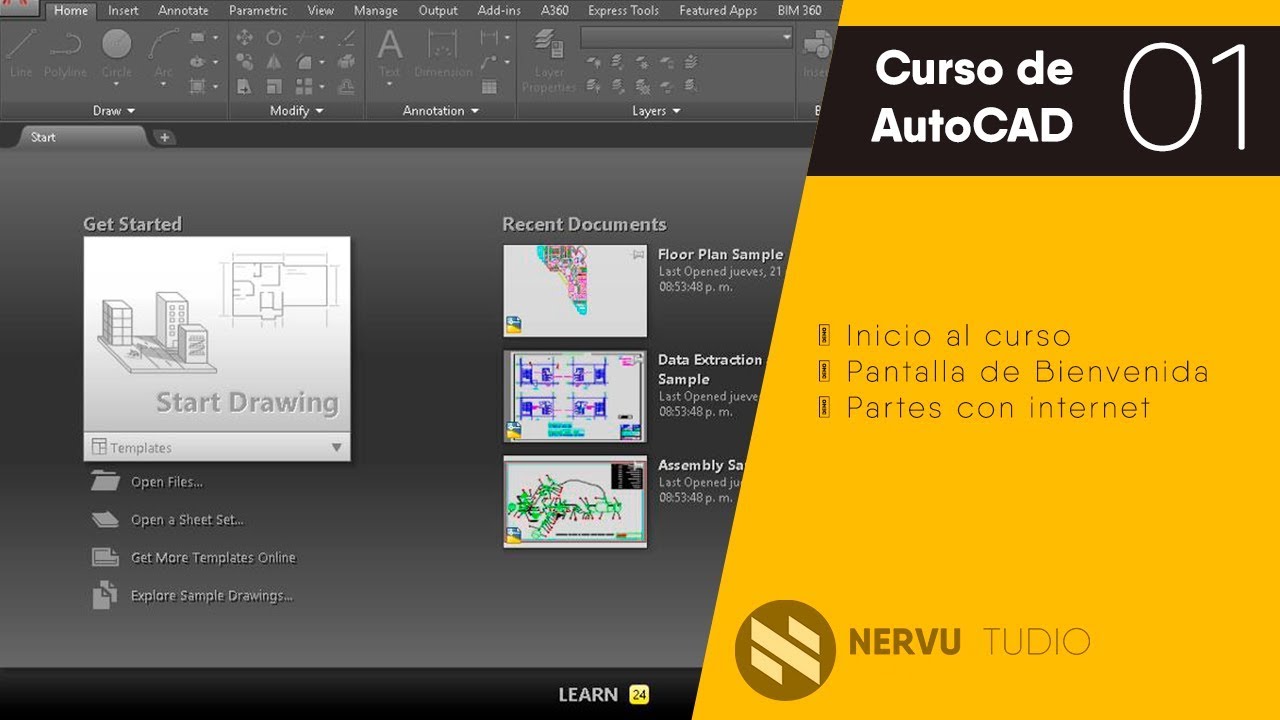Image resolution: width=1280 pixels, height=720 pixels.
Task: Click the Erase tool icon
Action: pos(347,38)
